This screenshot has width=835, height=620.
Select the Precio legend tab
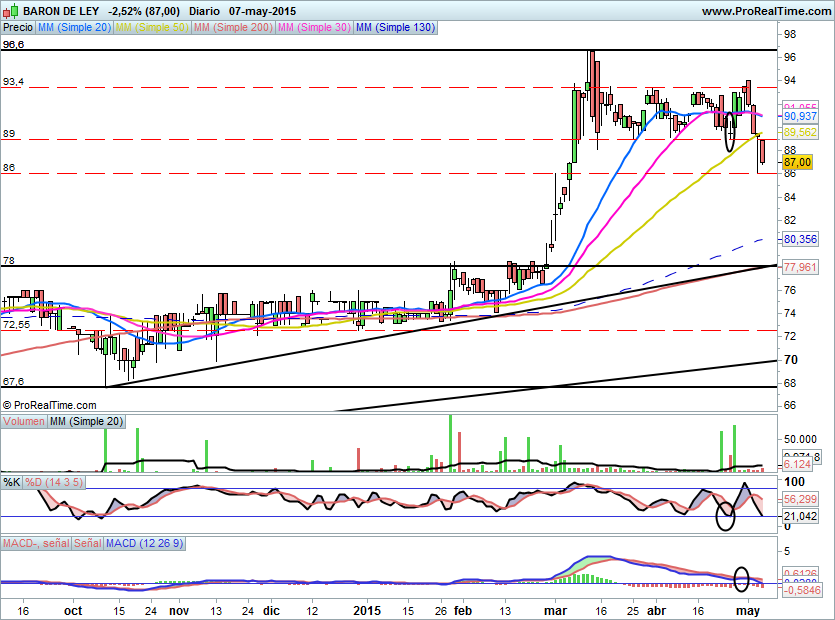pos(18,27)
